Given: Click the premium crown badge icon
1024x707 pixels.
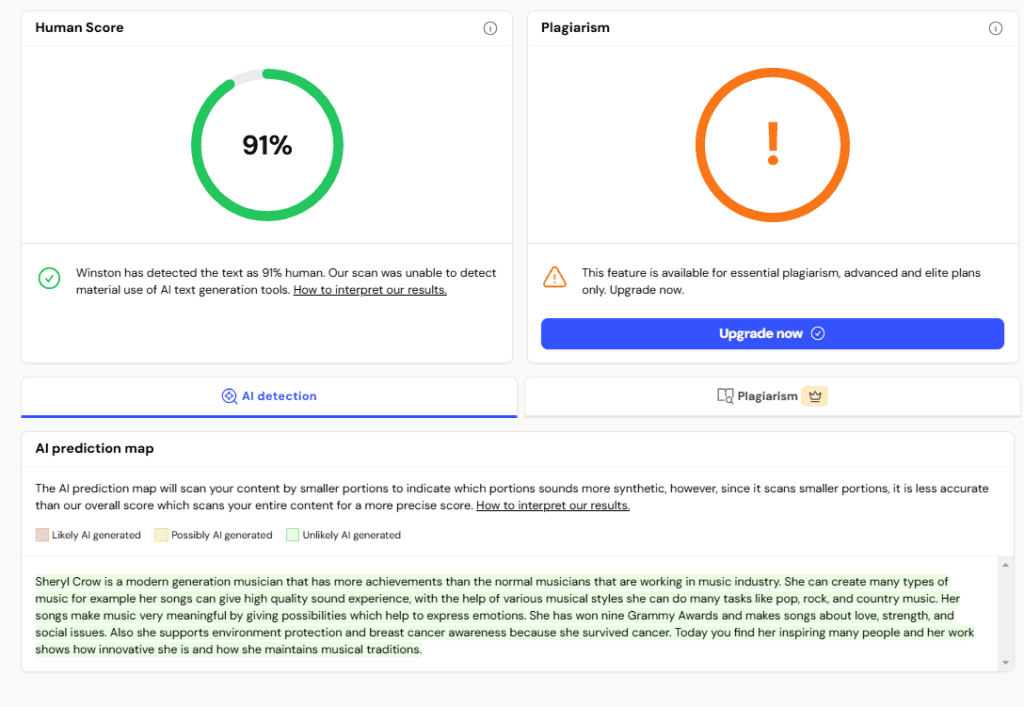Looking at the screenshot, I should (815, 396).
